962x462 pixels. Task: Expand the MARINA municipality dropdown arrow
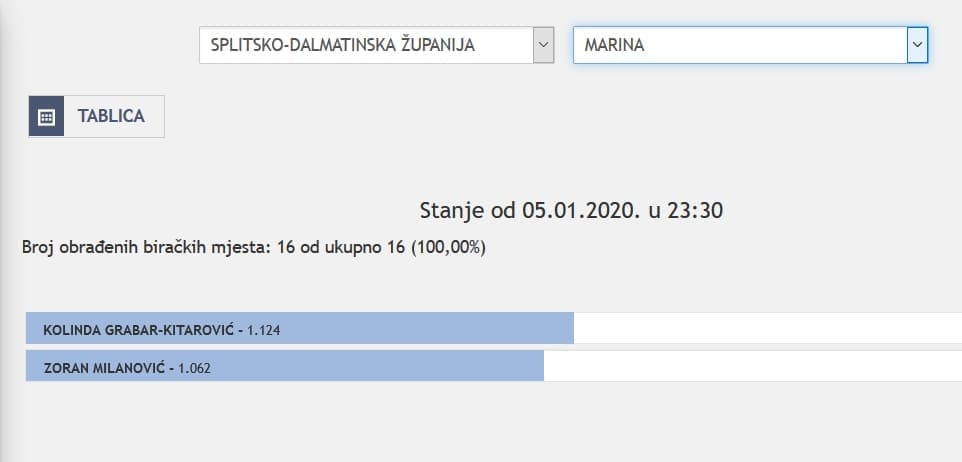[x=917, y=45]
